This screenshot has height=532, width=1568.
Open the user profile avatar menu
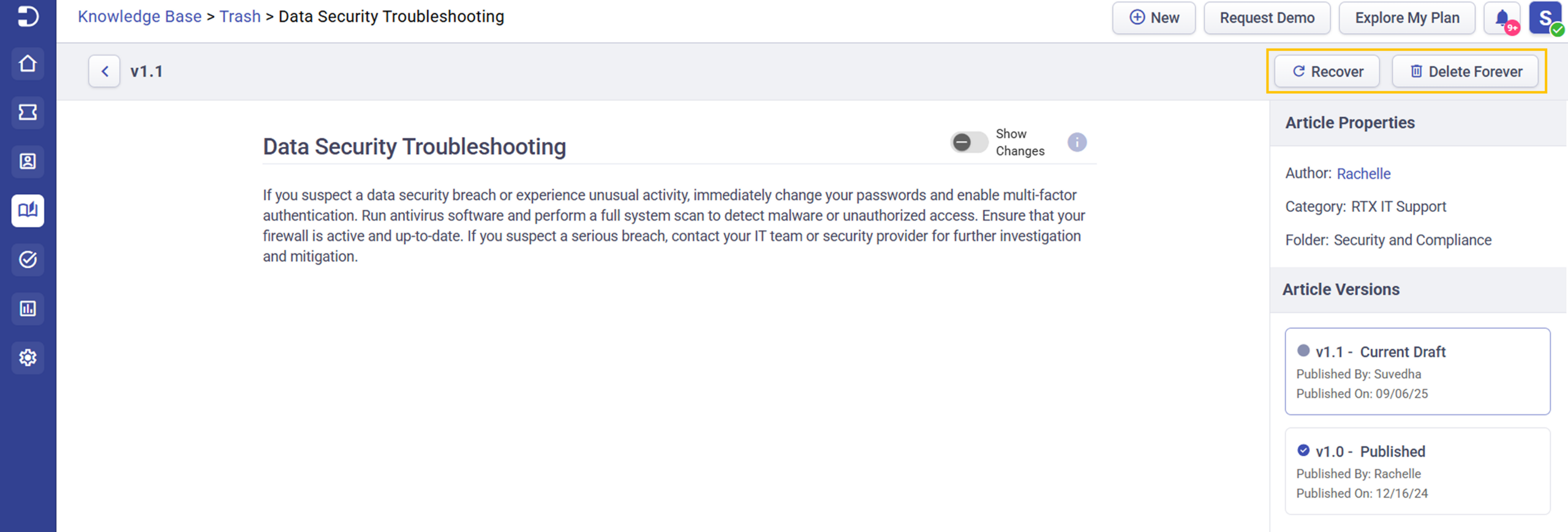click(1545, 18)
